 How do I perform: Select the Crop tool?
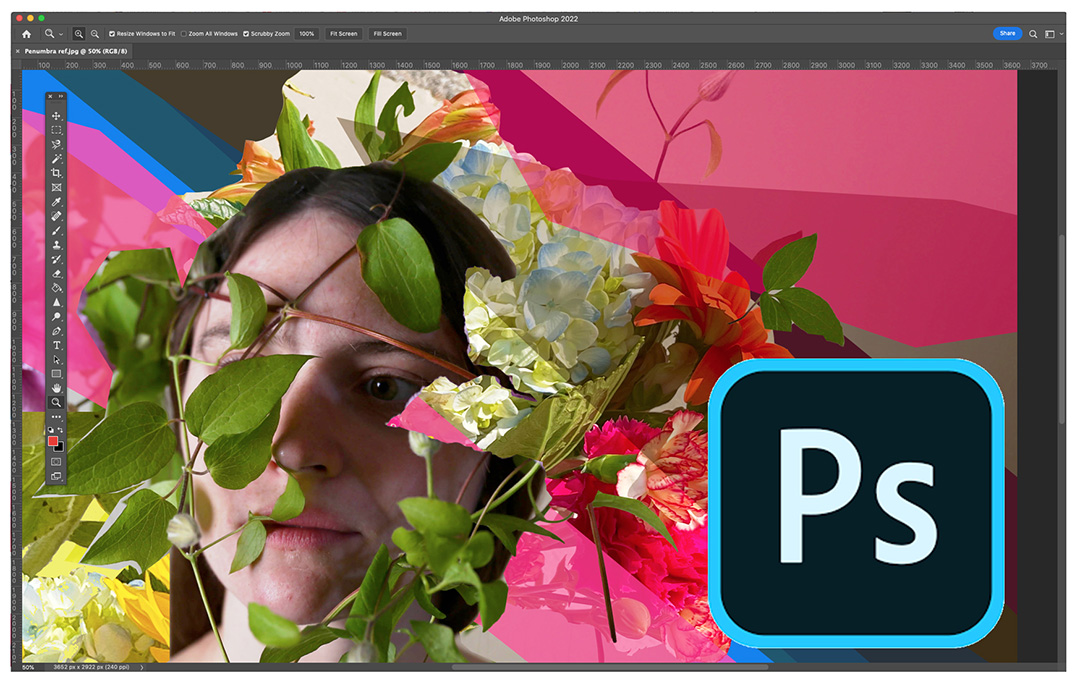[56, 174]
